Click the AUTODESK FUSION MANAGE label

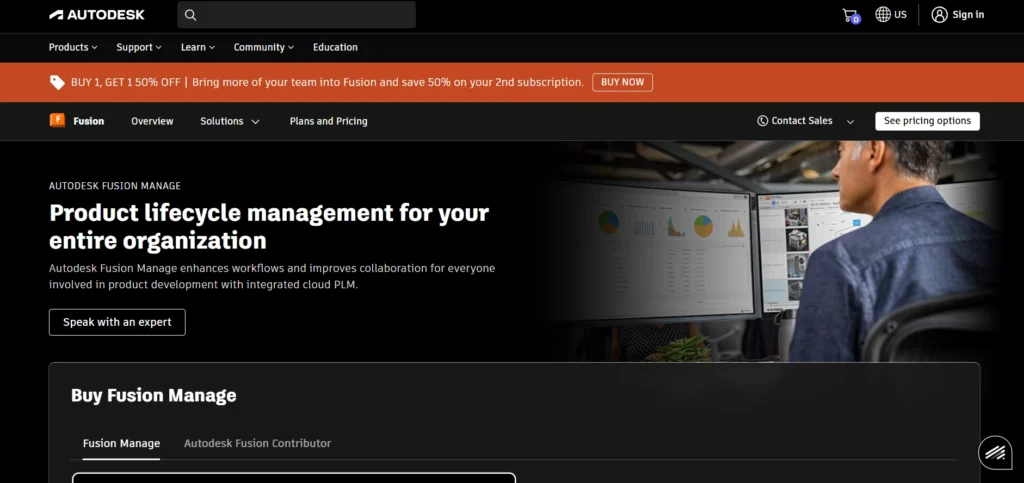point(115,186)
